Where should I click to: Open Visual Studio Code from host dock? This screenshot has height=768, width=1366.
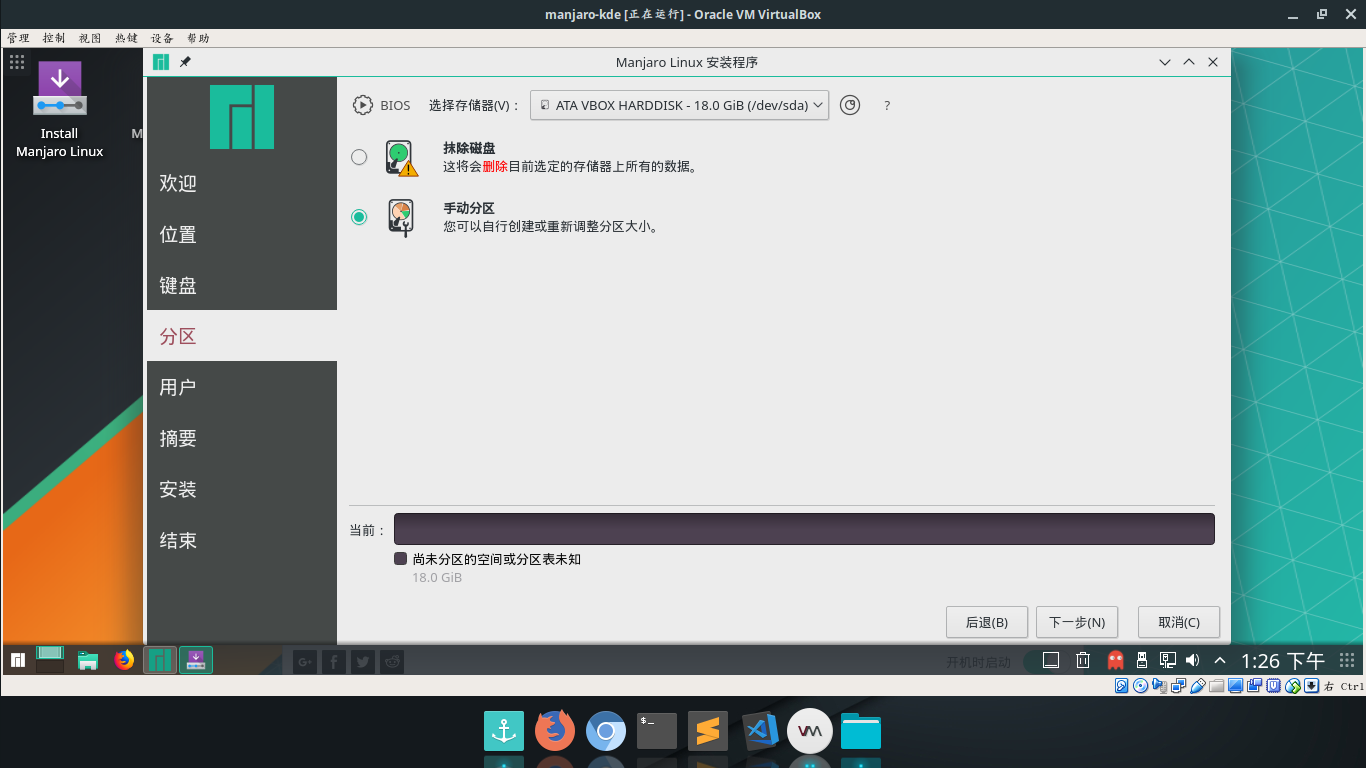(760, 732)
